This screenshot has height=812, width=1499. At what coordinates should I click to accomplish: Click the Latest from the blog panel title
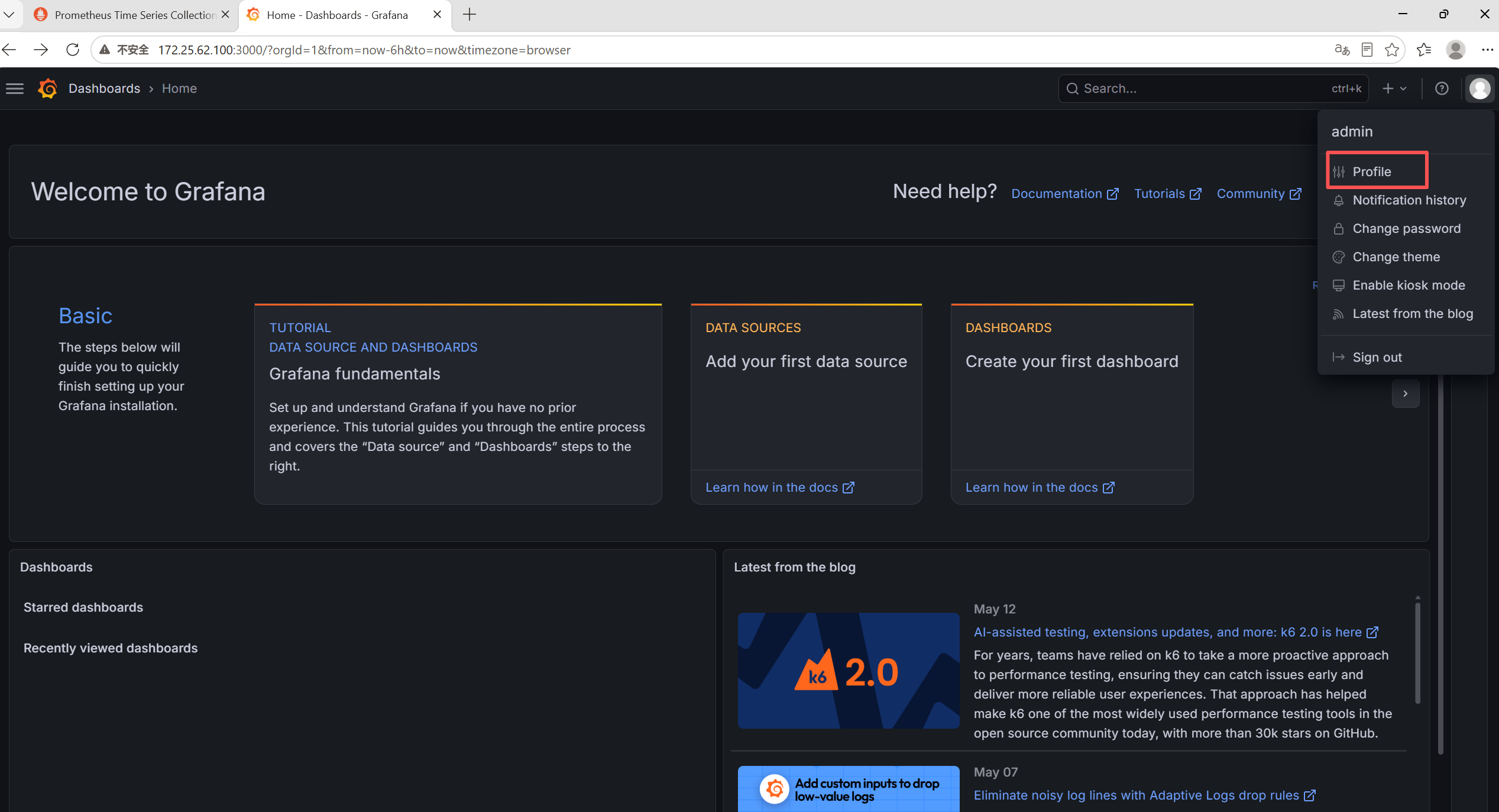tap(795, 567)
